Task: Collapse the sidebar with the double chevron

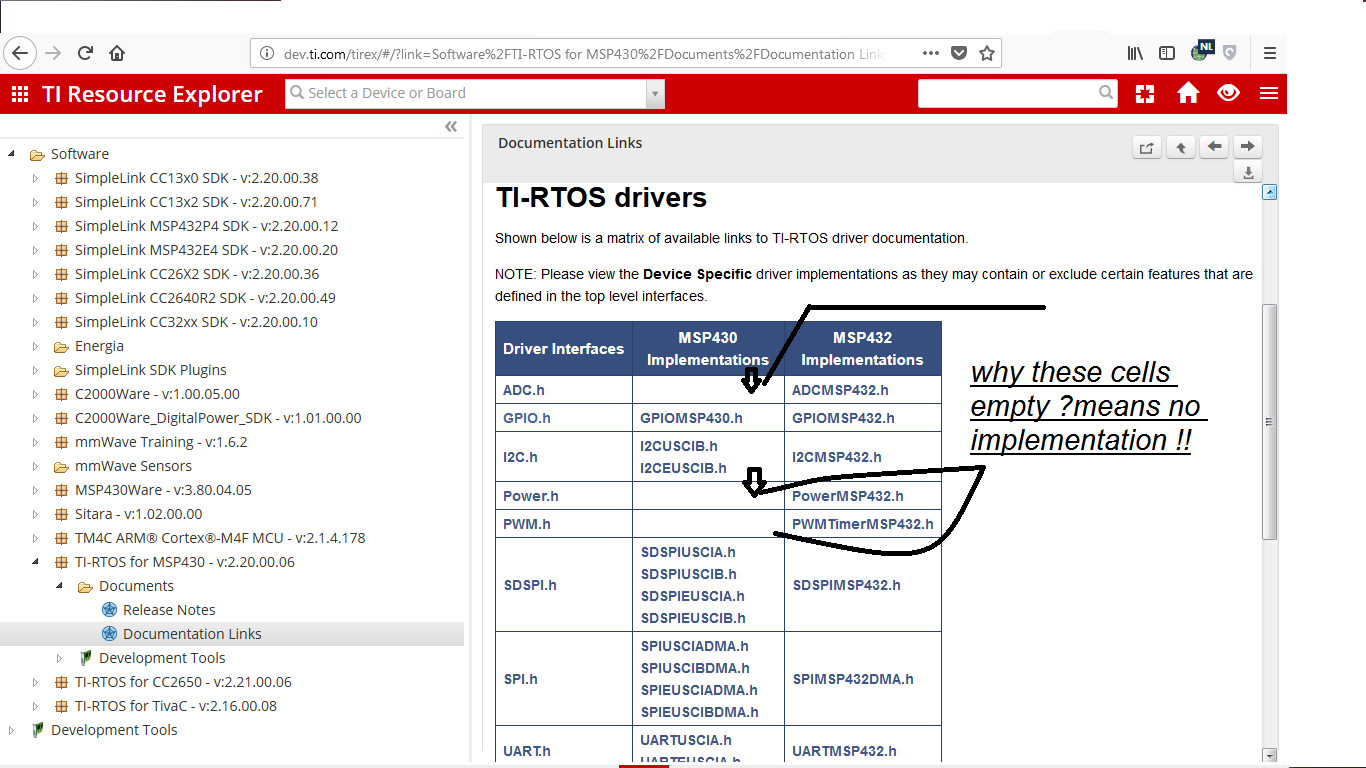Action: 451,126
